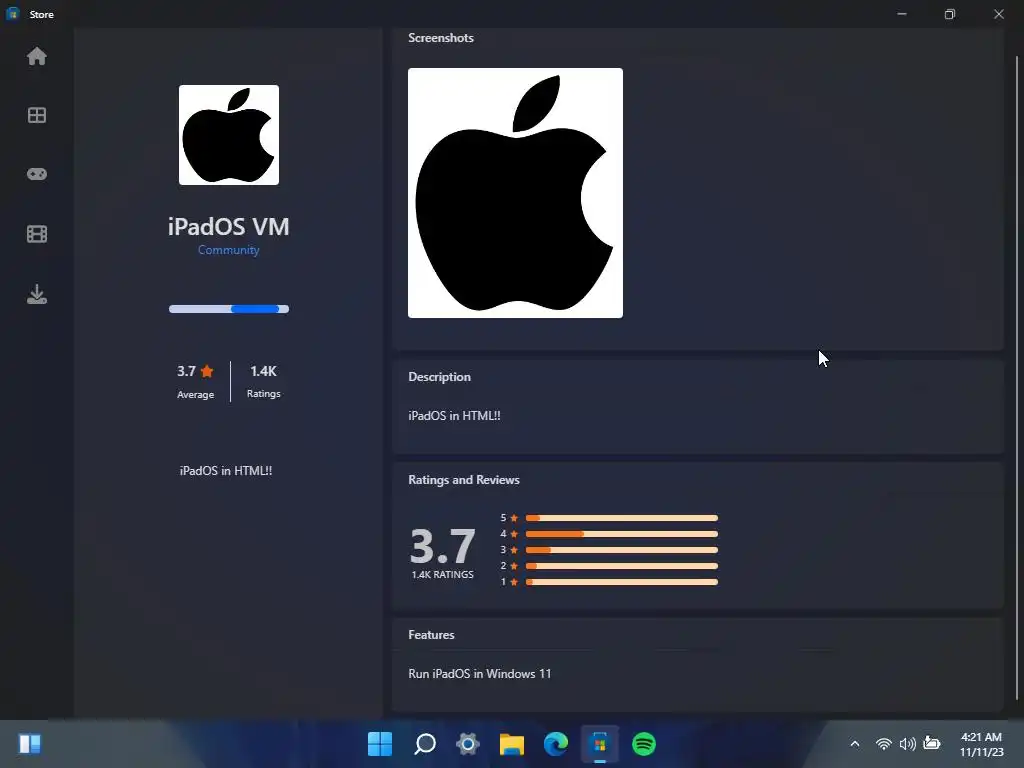Screen dimensions: 1024x768
Task: Click 'Run iPadOS in Windows 11' text
Action: (479, 674)
